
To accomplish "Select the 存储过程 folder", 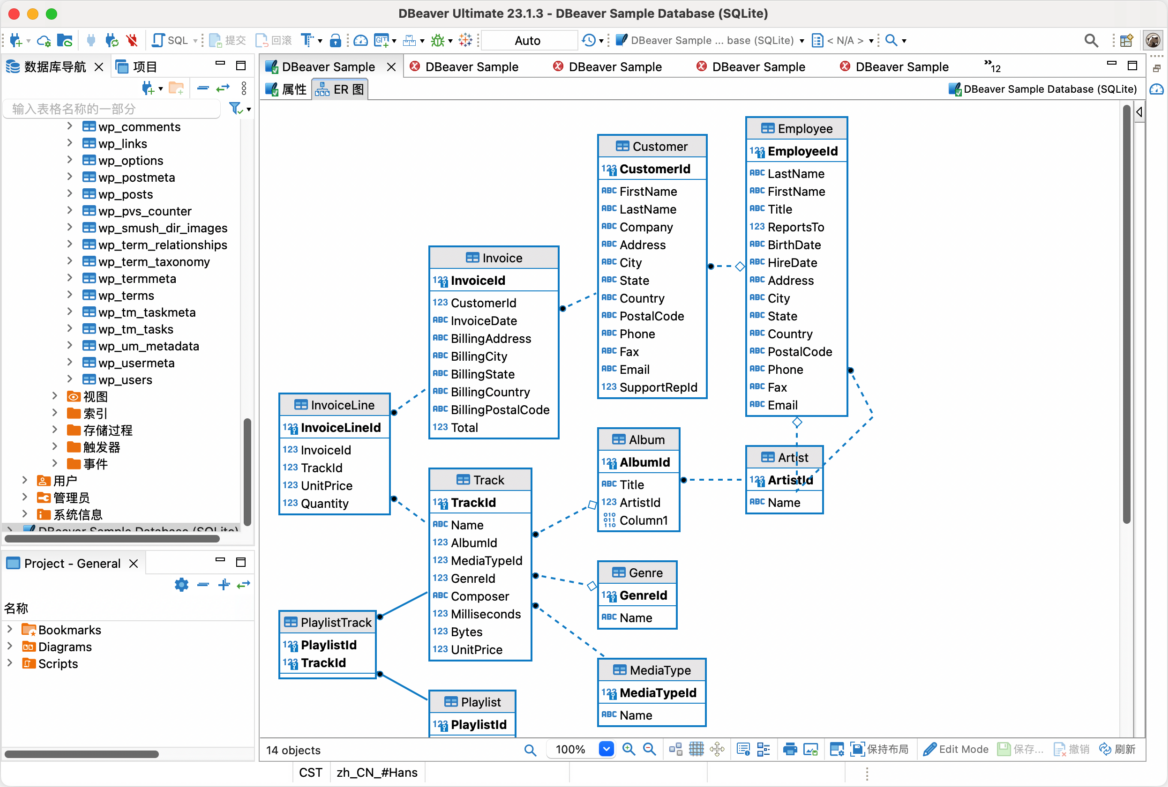I will point(107,430).
